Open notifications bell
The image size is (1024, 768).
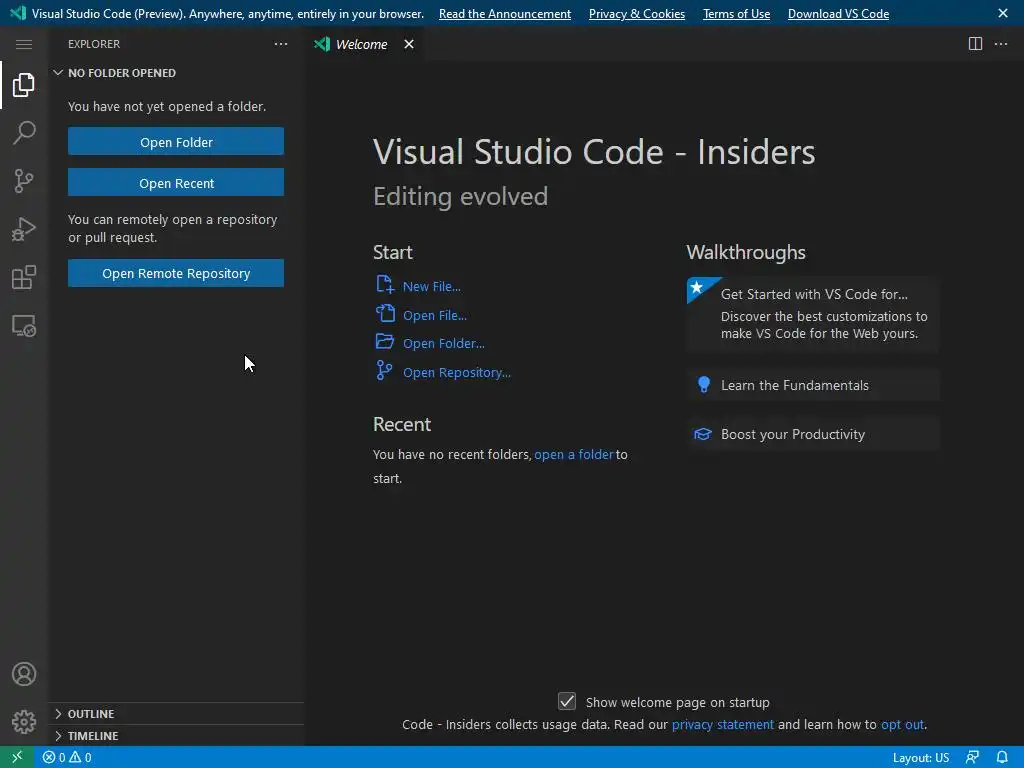[1002, 758]
